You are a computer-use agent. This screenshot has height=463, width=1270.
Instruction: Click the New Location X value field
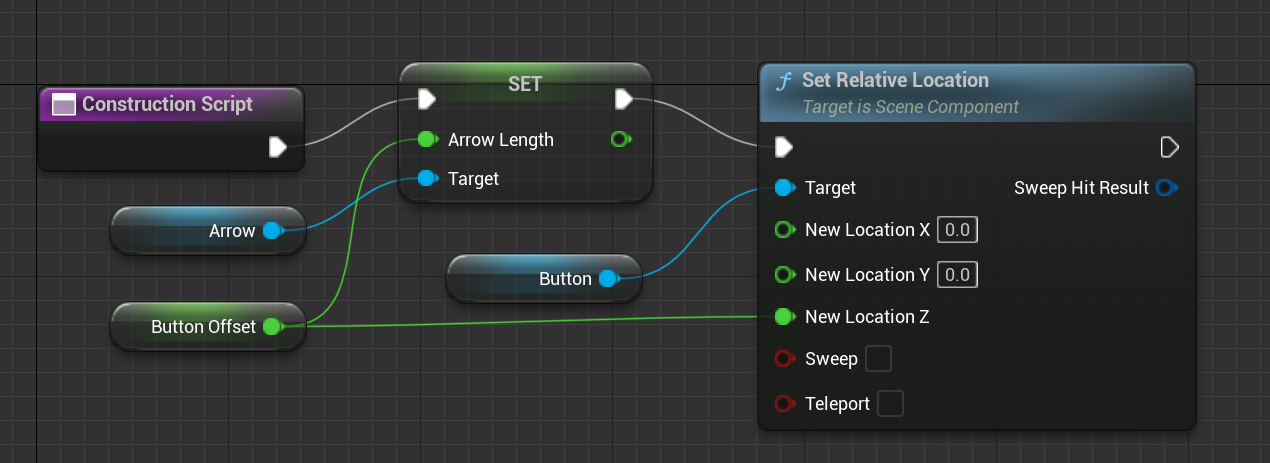[957, 230]
